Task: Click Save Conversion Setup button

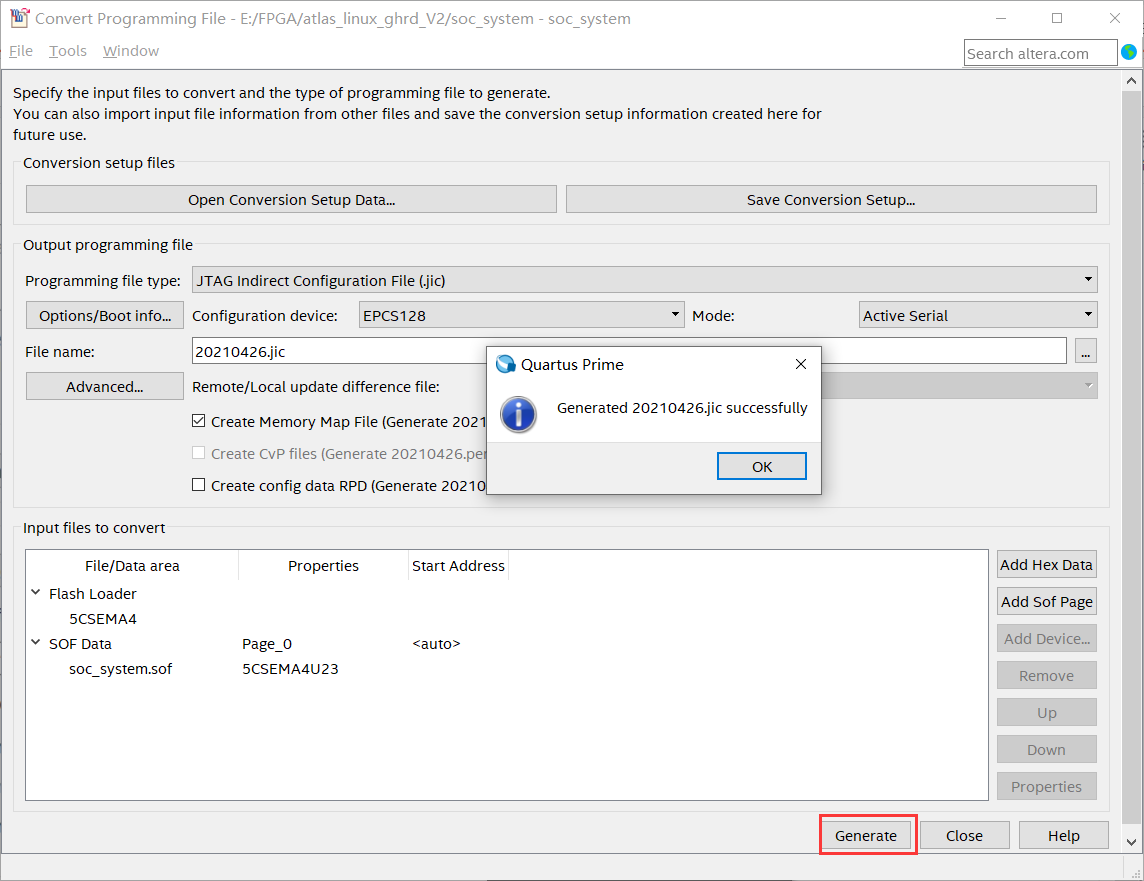Action: [831, 199]
